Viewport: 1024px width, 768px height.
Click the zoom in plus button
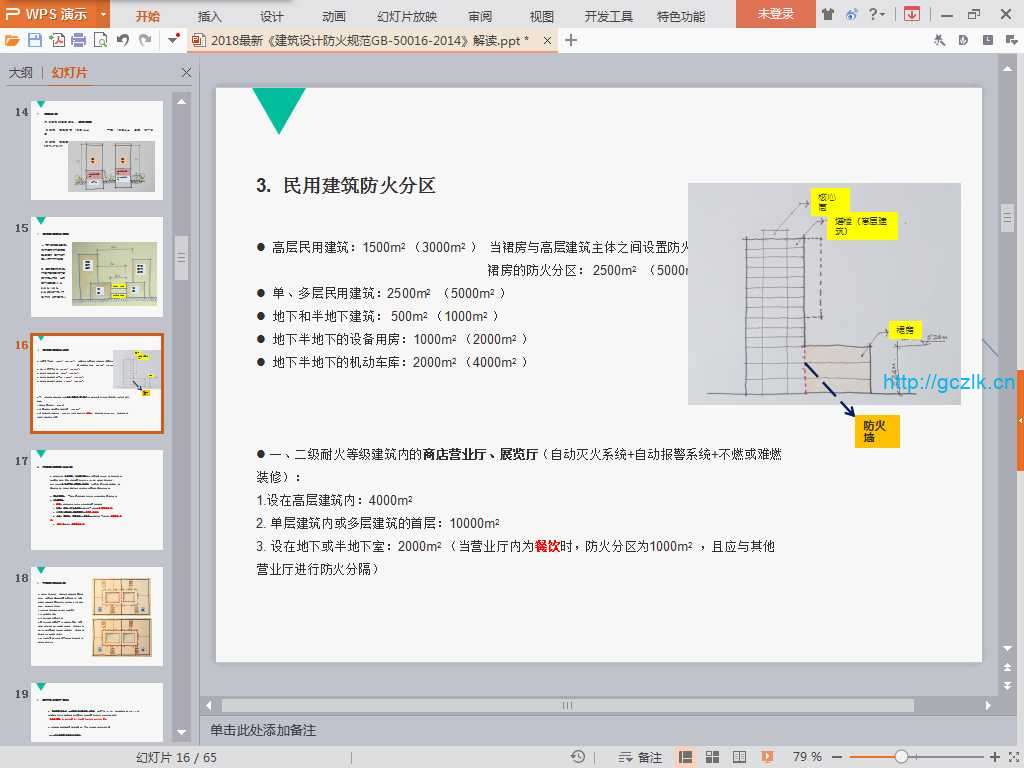click(x=994, y=757)
